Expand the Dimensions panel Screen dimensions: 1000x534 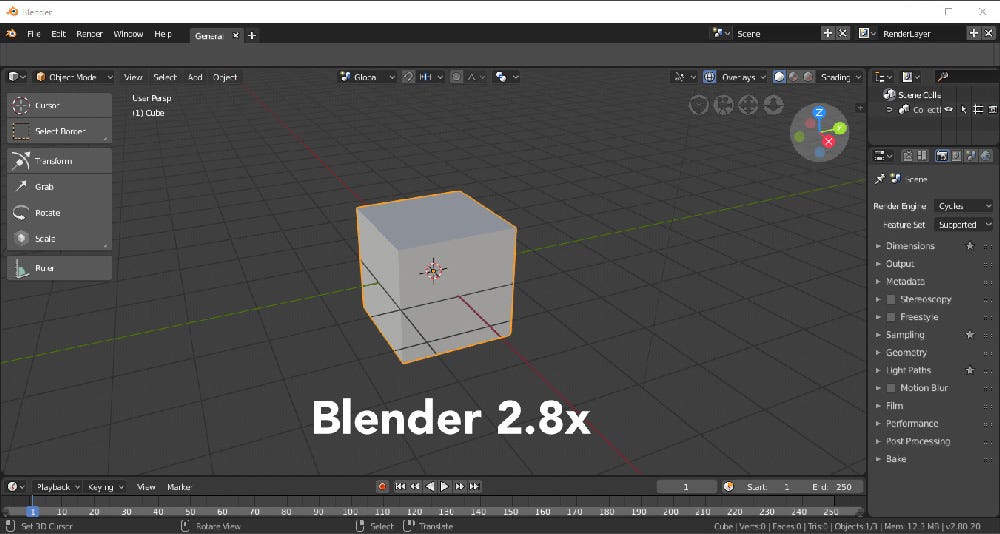coord(909,246)
